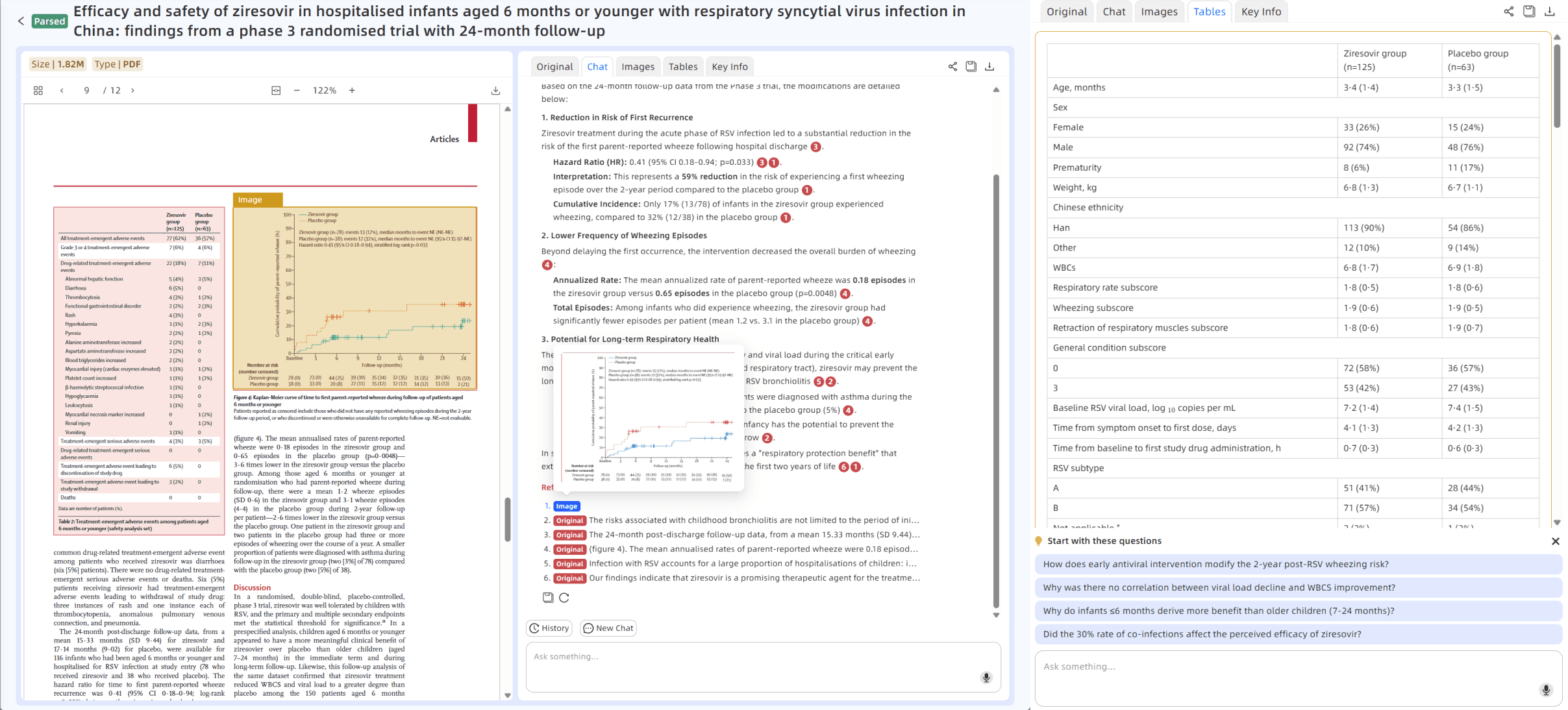
Task: Open citation 2 after 'RSV bronchiolitis 5'
Action: pyautogui.click(x=830, y=382)
